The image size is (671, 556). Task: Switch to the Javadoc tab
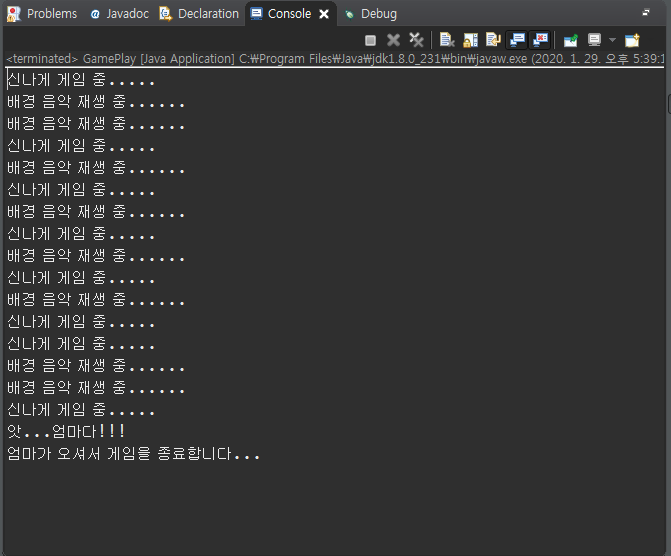point(119,14)
